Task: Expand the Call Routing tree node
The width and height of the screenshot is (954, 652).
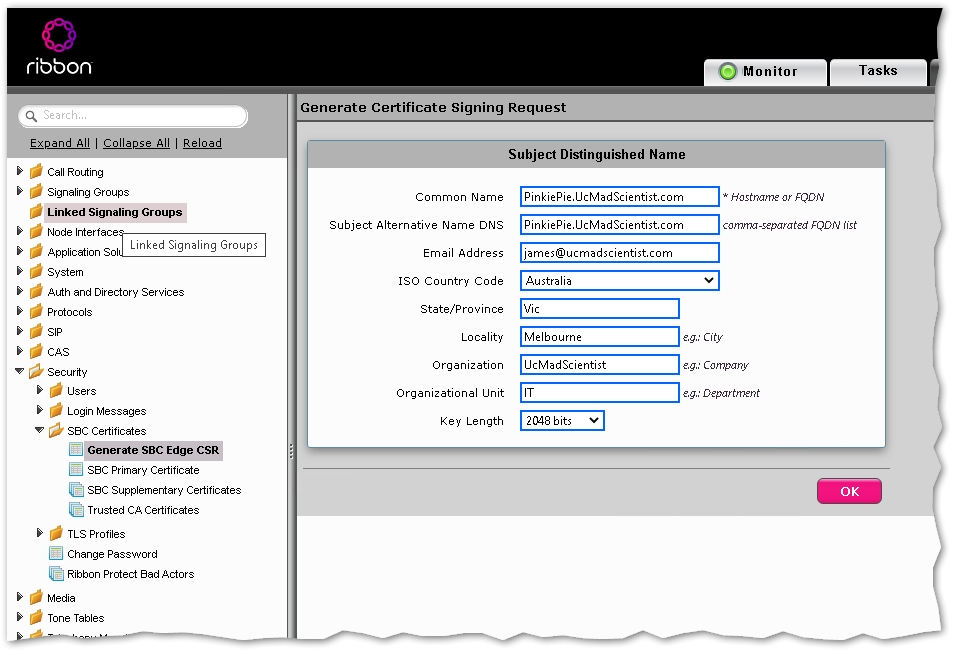Action: point(19,171)
